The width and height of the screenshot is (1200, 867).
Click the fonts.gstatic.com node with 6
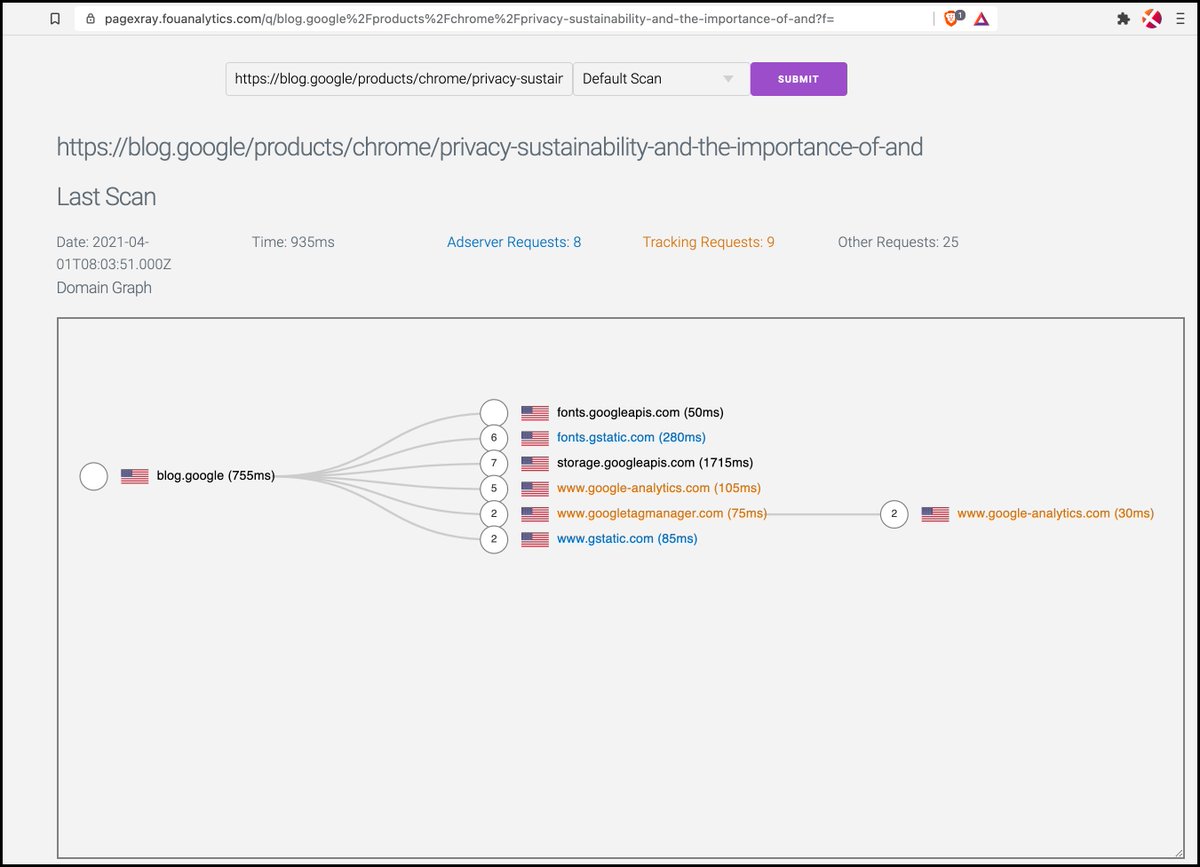point(494,438)
